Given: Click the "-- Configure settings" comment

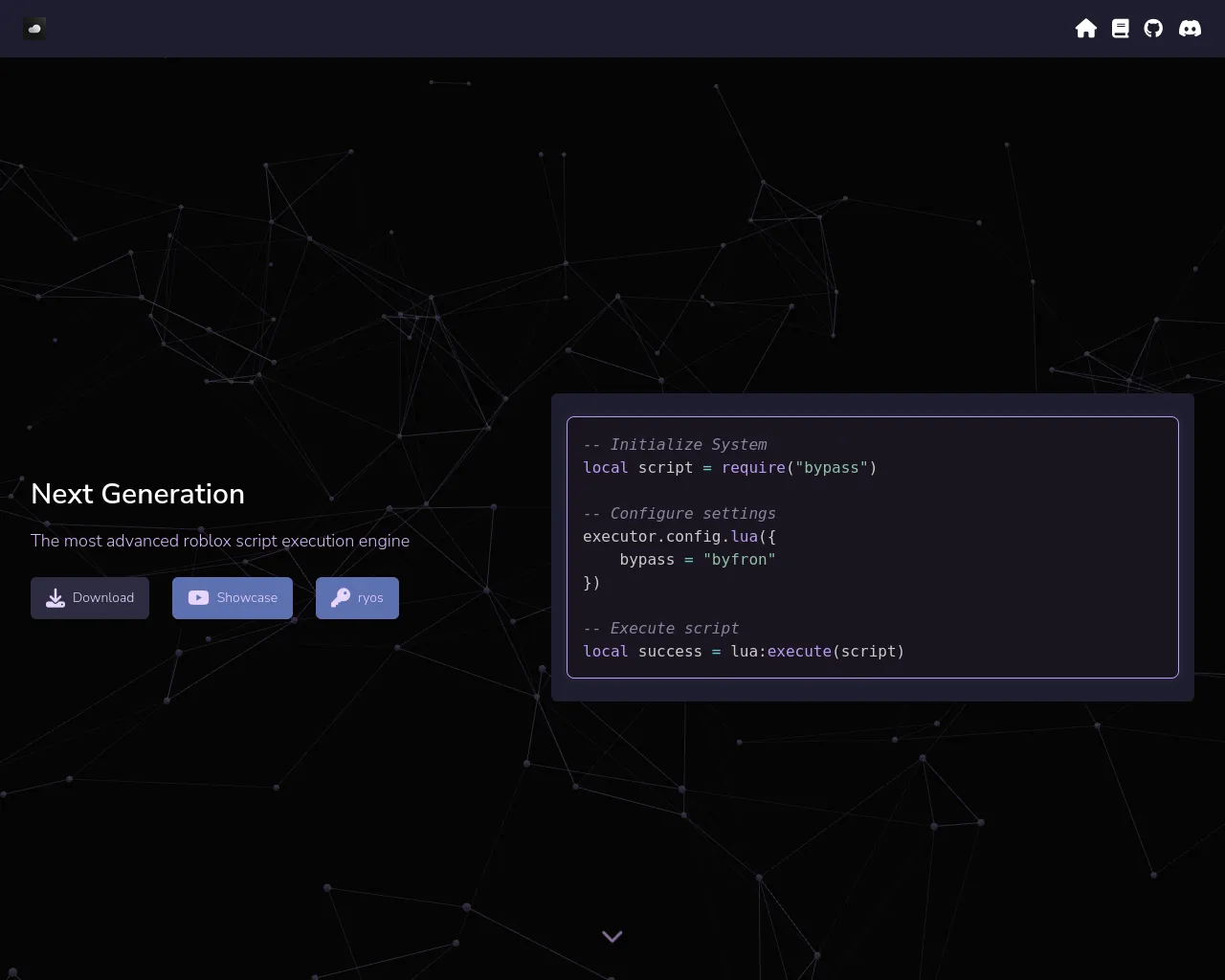Looking at the screenshot, I should tap(679, 514).
